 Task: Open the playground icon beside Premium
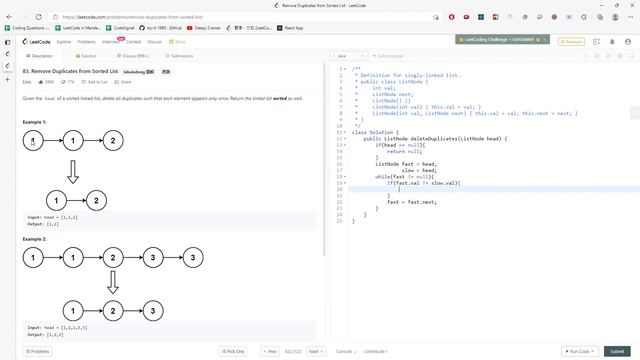596,42
